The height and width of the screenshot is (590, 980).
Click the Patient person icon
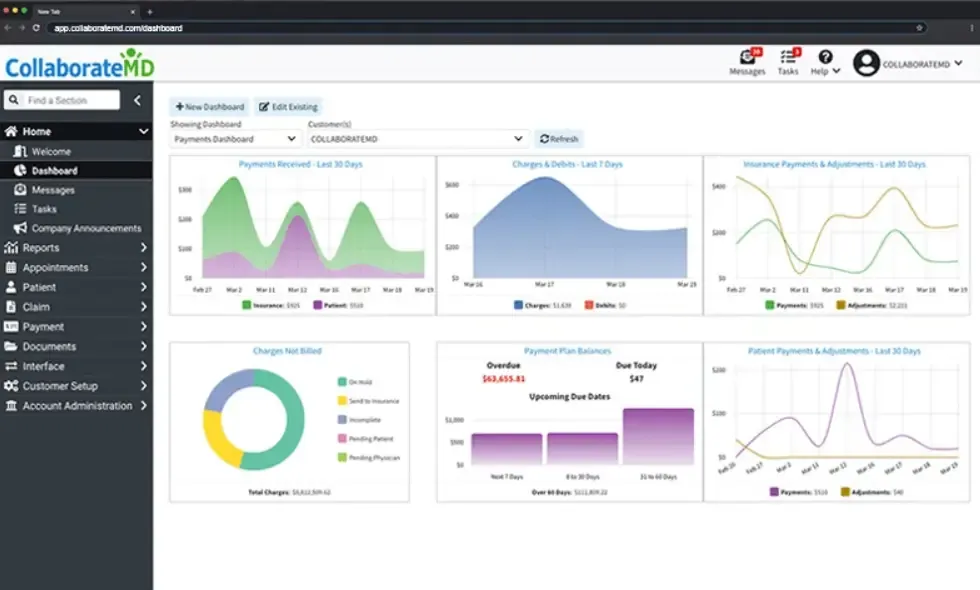point(11,287)
